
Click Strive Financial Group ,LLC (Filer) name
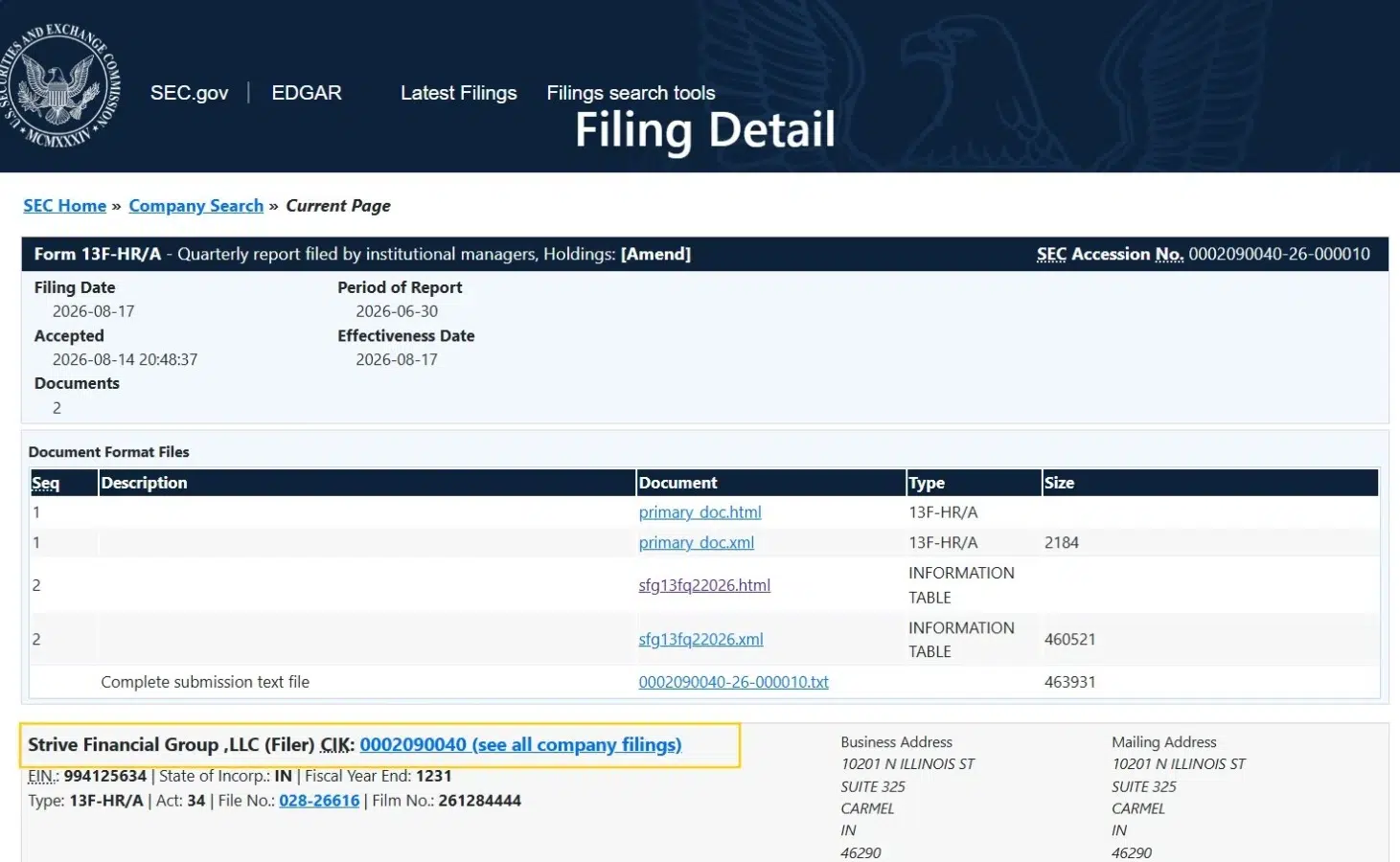point(171,745)
